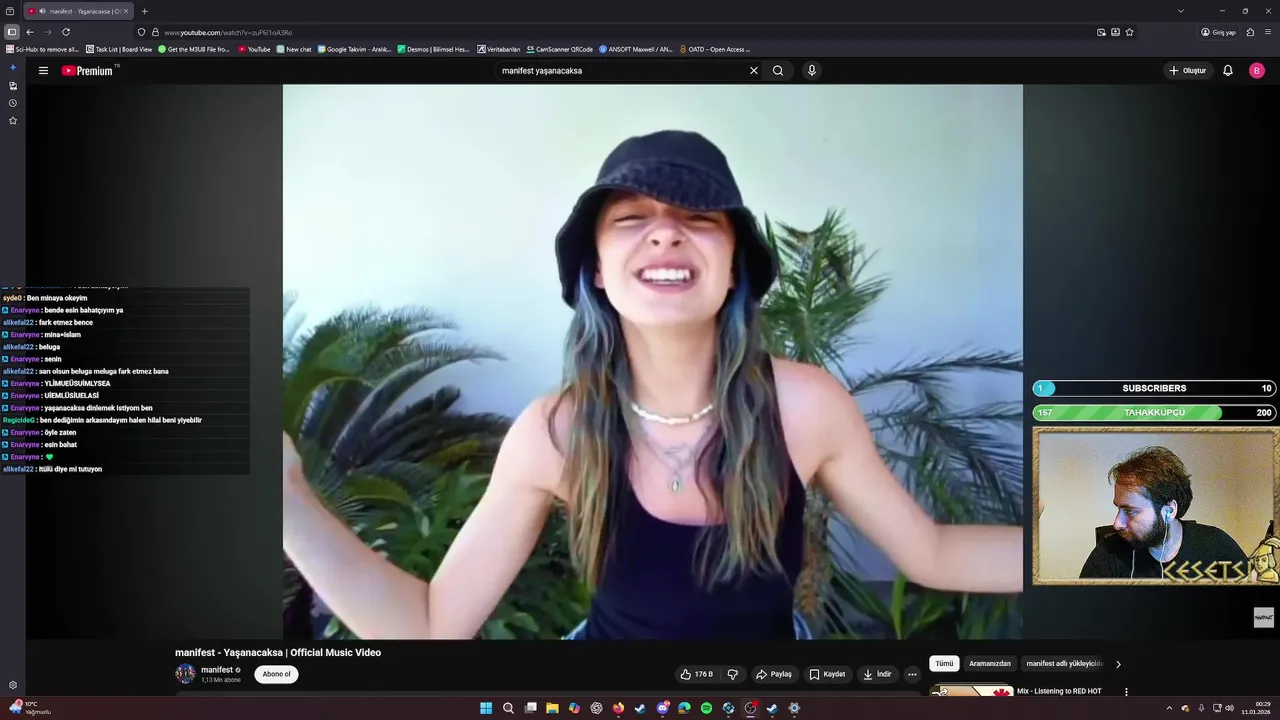Open File Explorer from the taskbar
The width and height of the screenshot is (1280, 720).
tap(552, 708)
